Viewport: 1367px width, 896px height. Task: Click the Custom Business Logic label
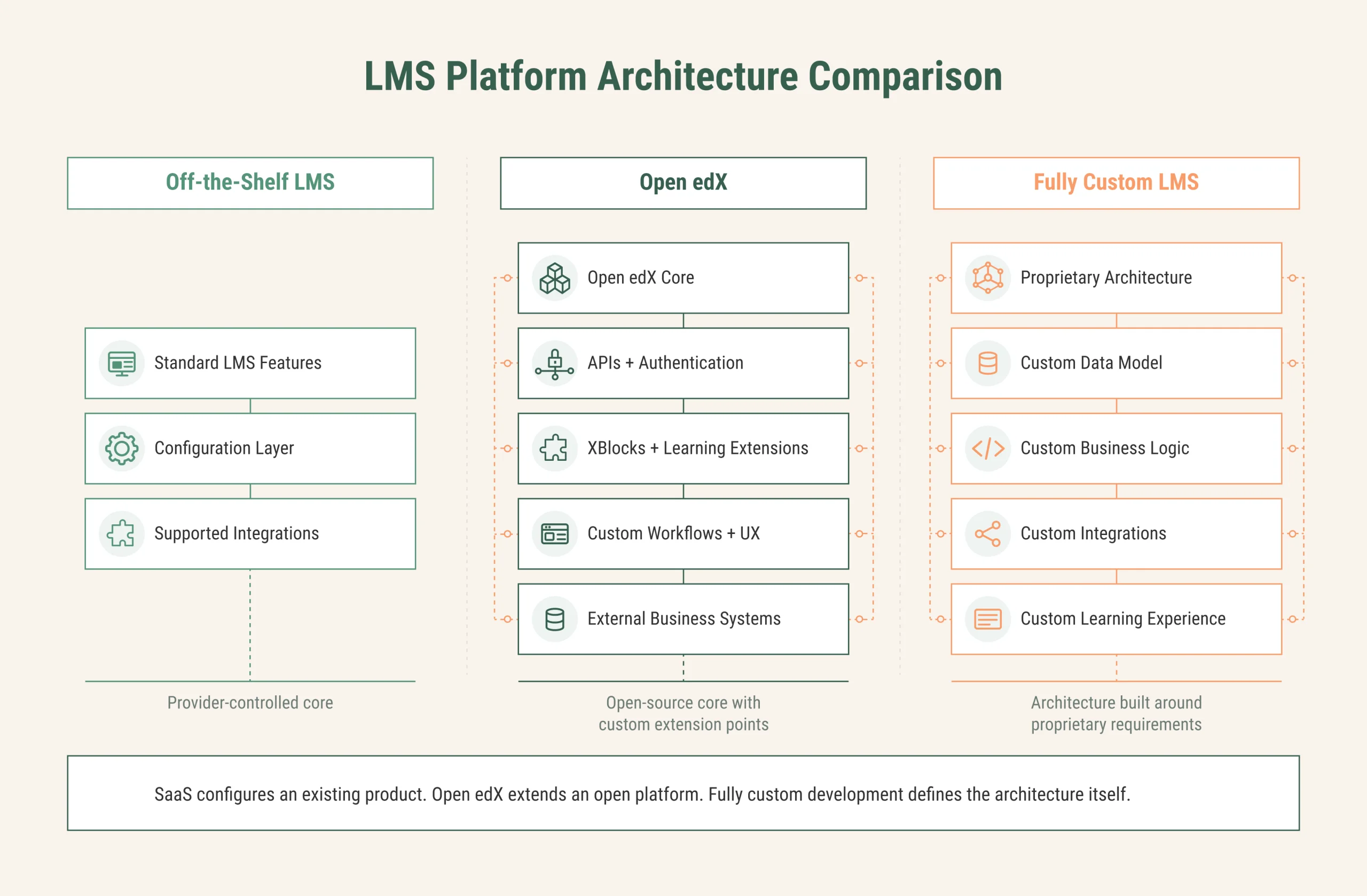pyautogui.click(x=1104, y=449)
